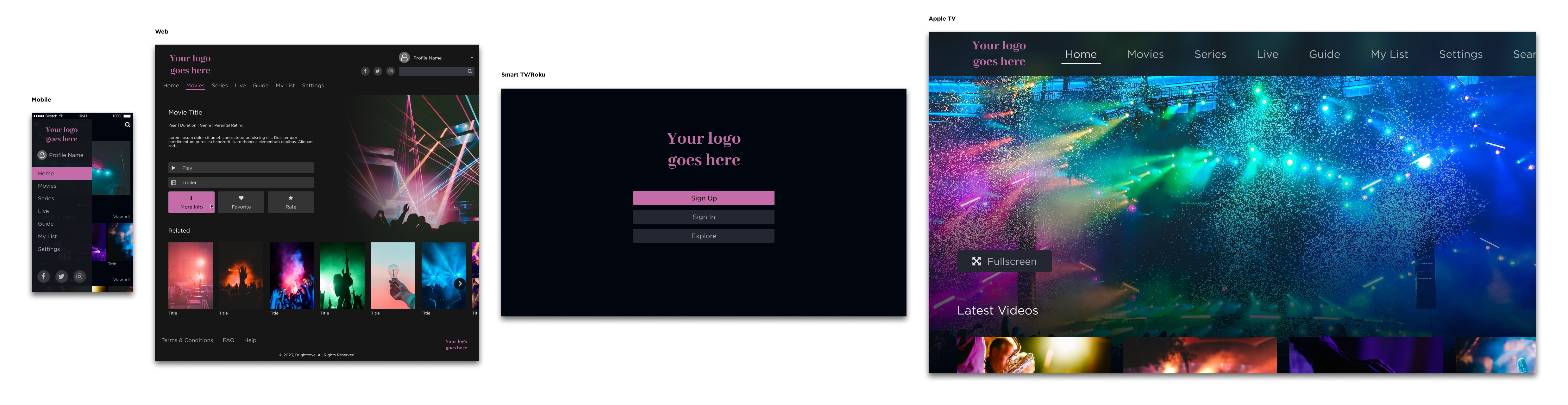Select Series in the Apple TV menu
The height and width of the screenshot is (405, 1568).
pos(1210,54)
